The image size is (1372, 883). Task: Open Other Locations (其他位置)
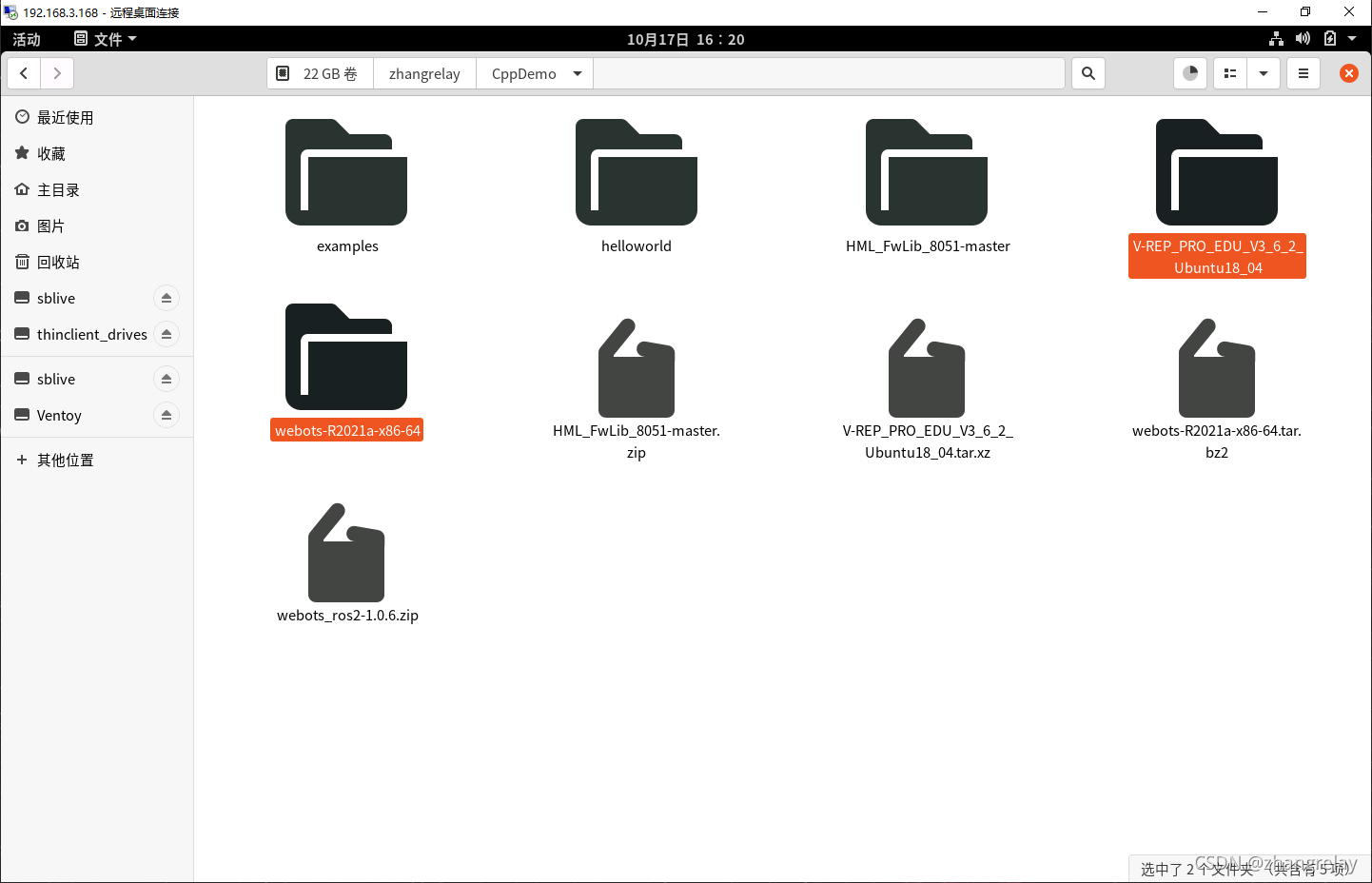(97, 460)
